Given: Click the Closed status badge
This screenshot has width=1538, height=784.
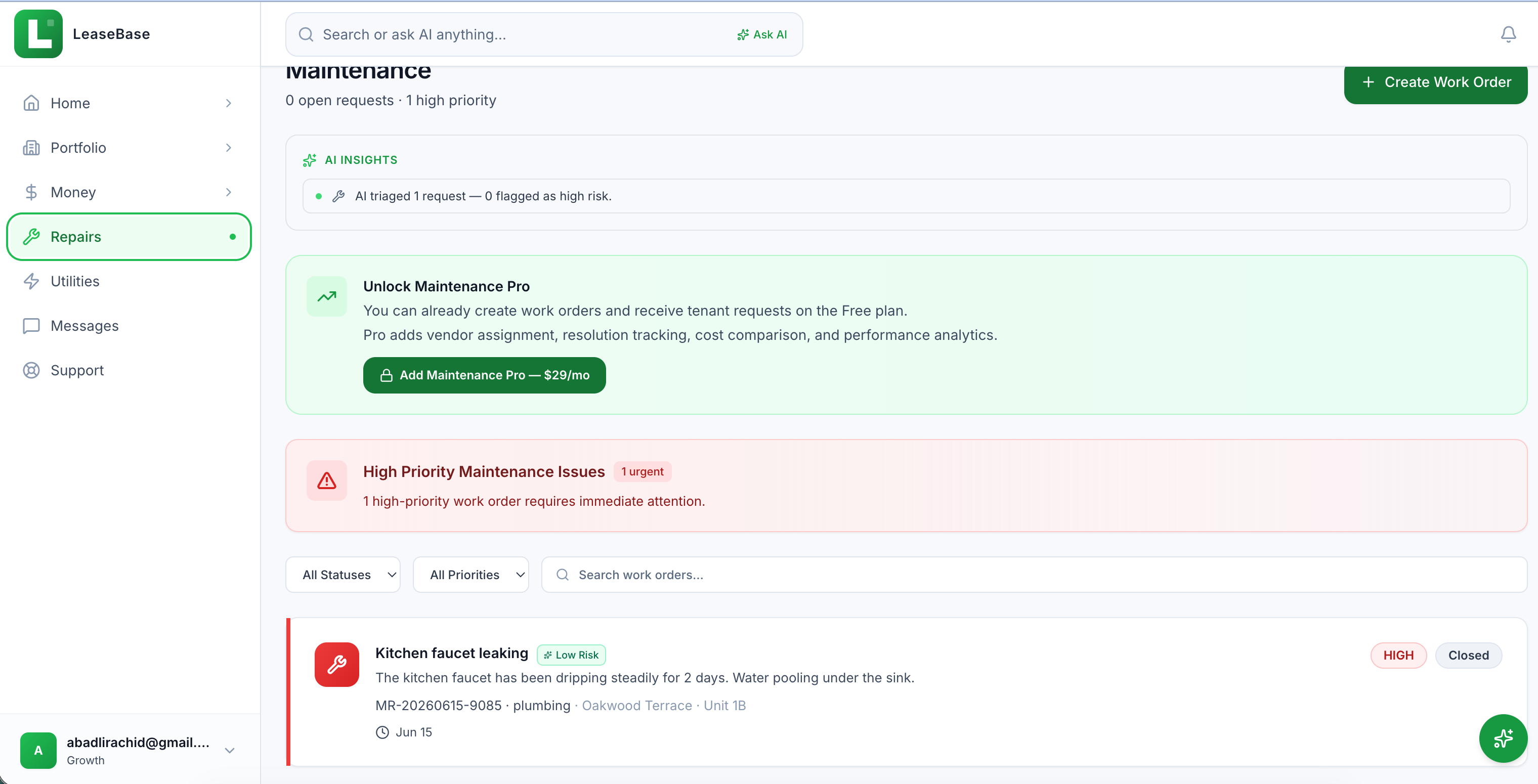Looking at the screenshot, I should pos(1468,655).
